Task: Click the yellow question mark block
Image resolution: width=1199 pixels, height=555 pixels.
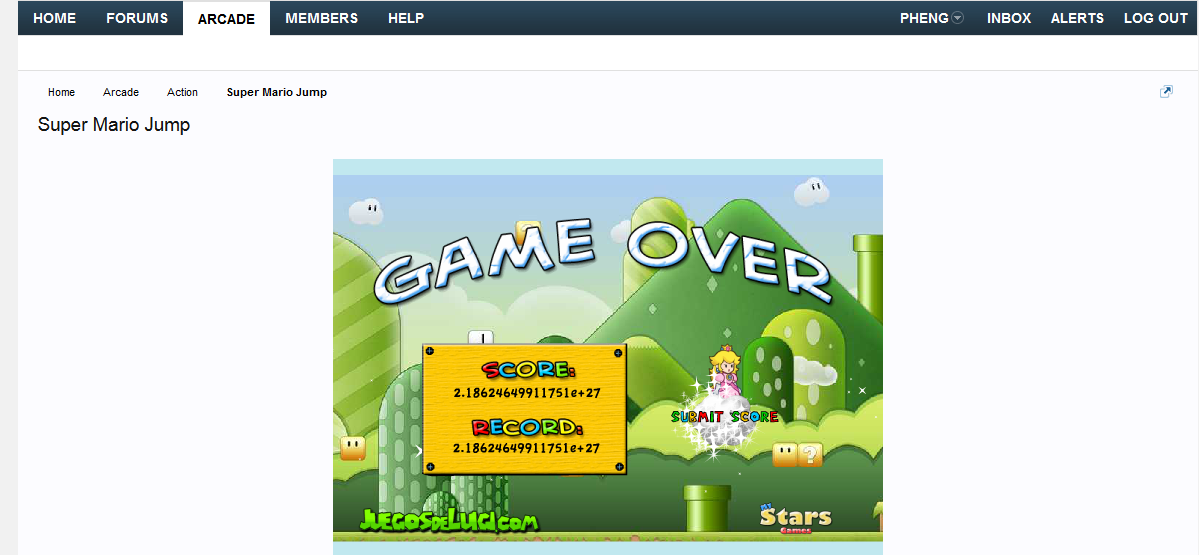Action: pos(810,455)
